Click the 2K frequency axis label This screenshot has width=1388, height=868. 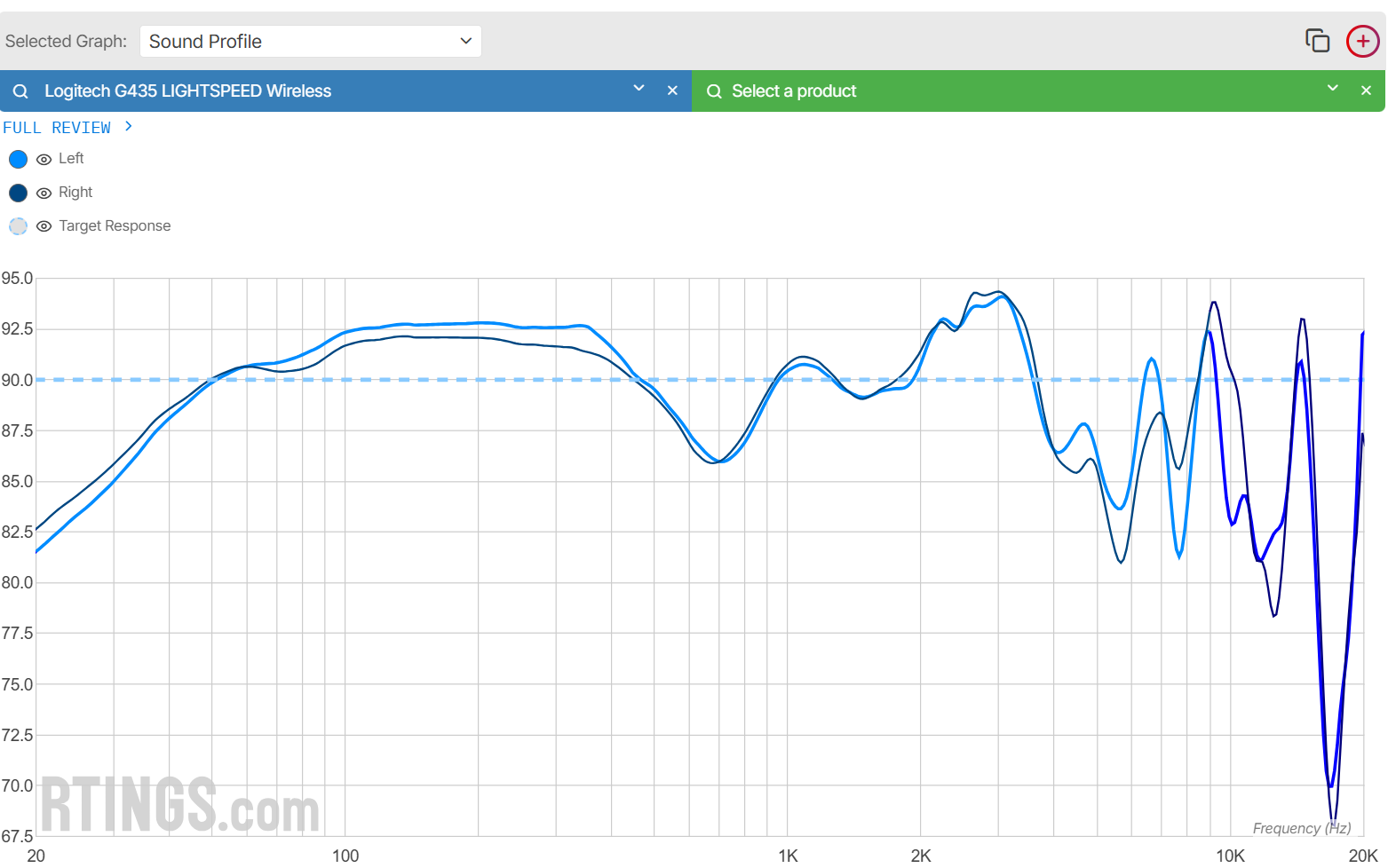pyautogui.click(x=921, y=856)
